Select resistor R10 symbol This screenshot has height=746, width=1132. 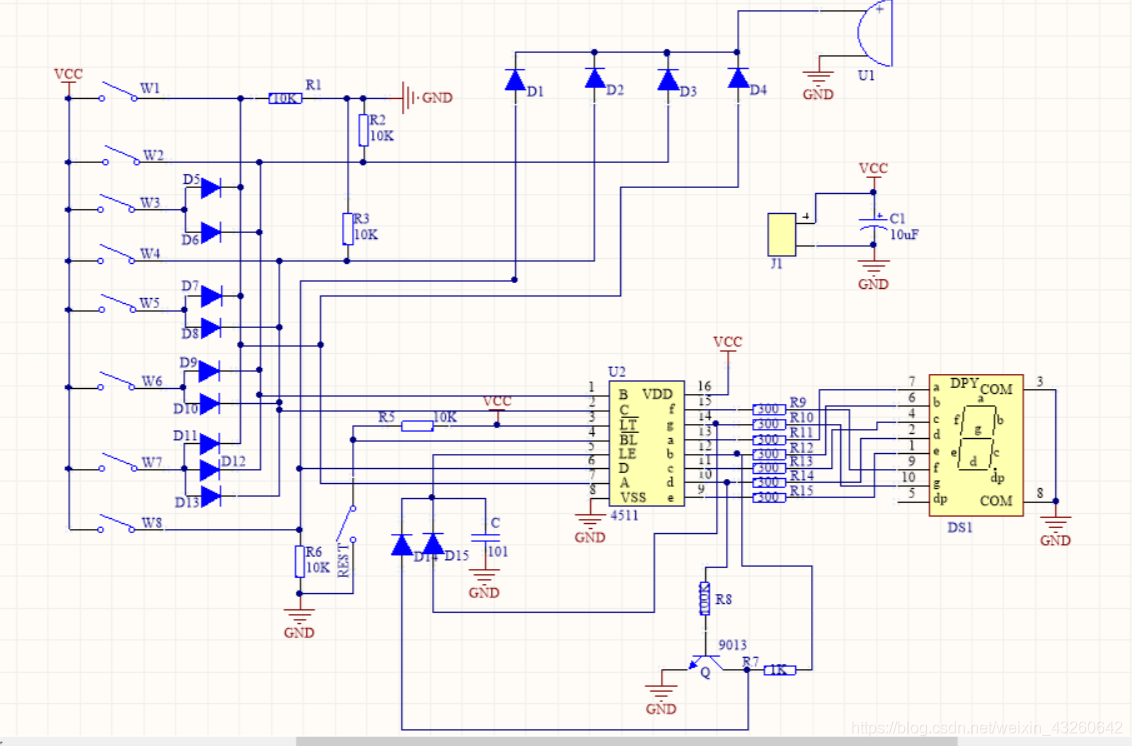coord(769,425)
